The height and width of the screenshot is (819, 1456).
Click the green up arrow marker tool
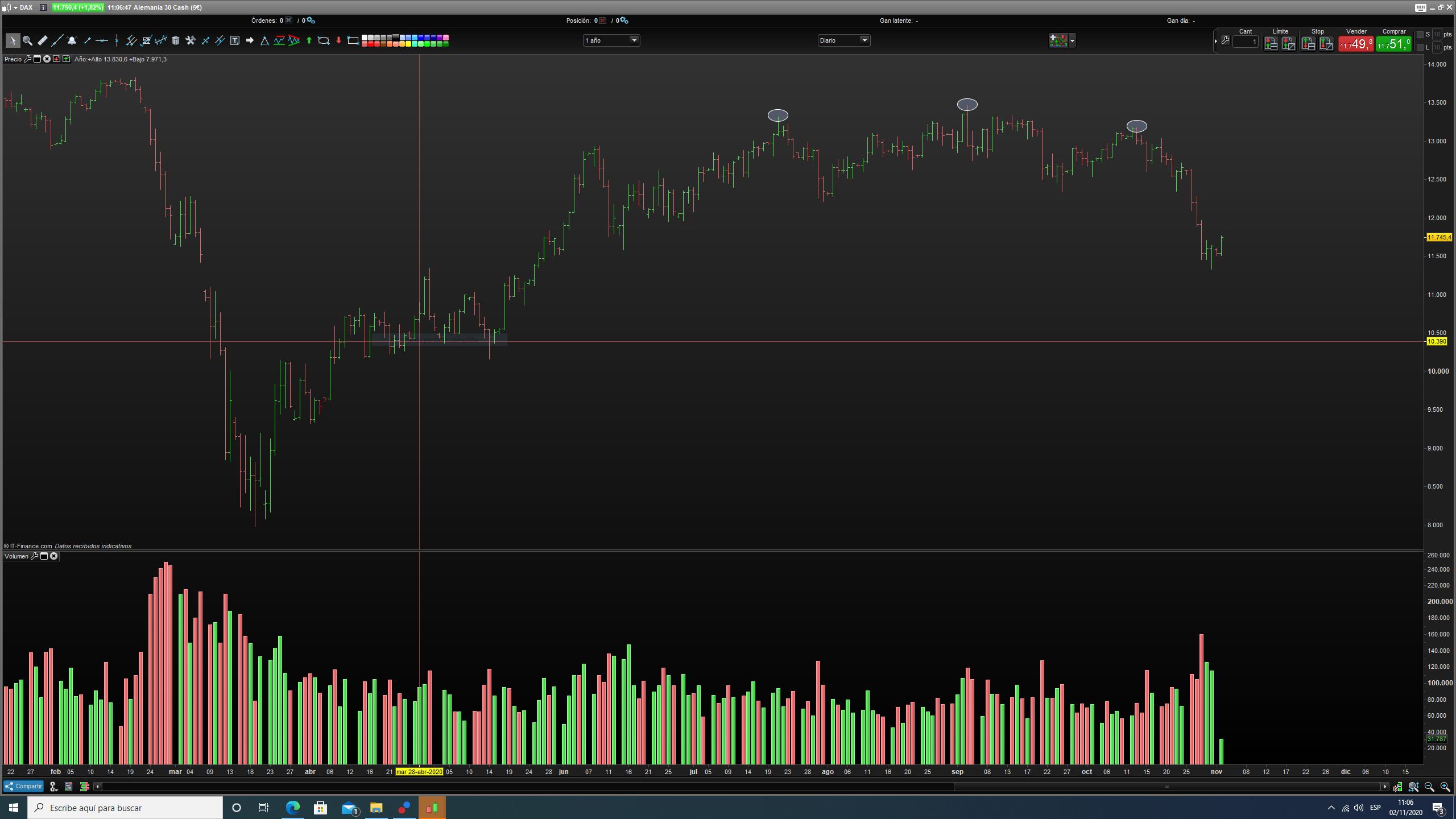pos(309,40)
